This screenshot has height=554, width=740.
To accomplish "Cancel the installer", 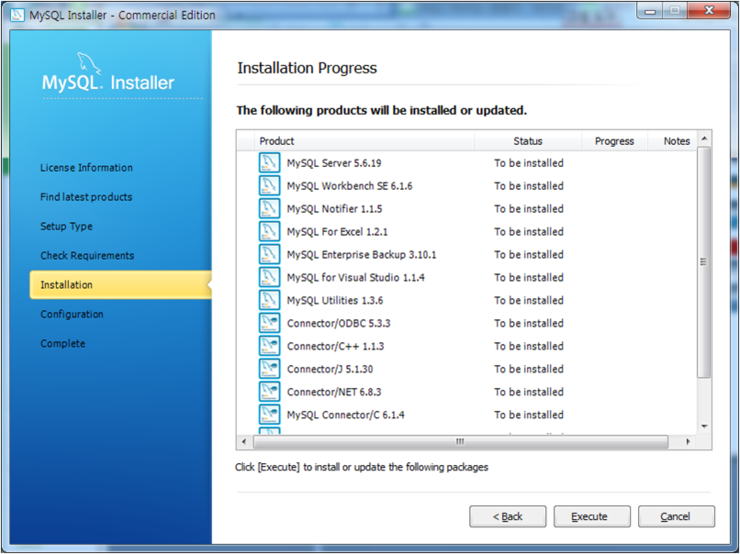I will point(676,516).
